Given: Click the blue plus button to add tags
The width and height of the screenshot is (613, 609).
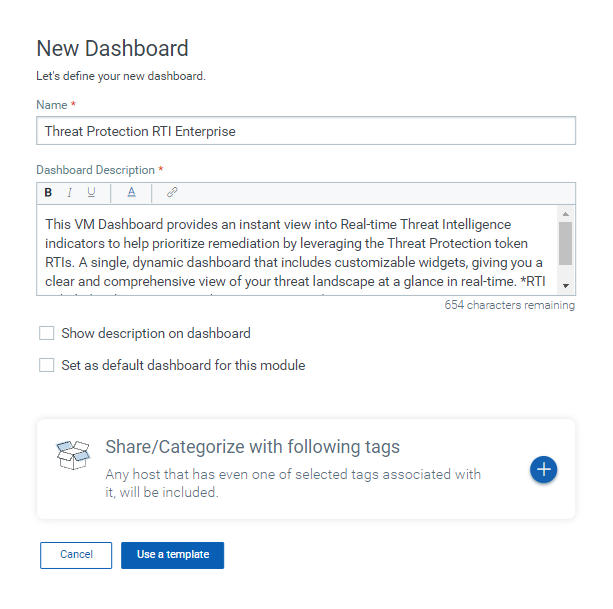Looking at the screenshot, I should (x=543, y=469).
